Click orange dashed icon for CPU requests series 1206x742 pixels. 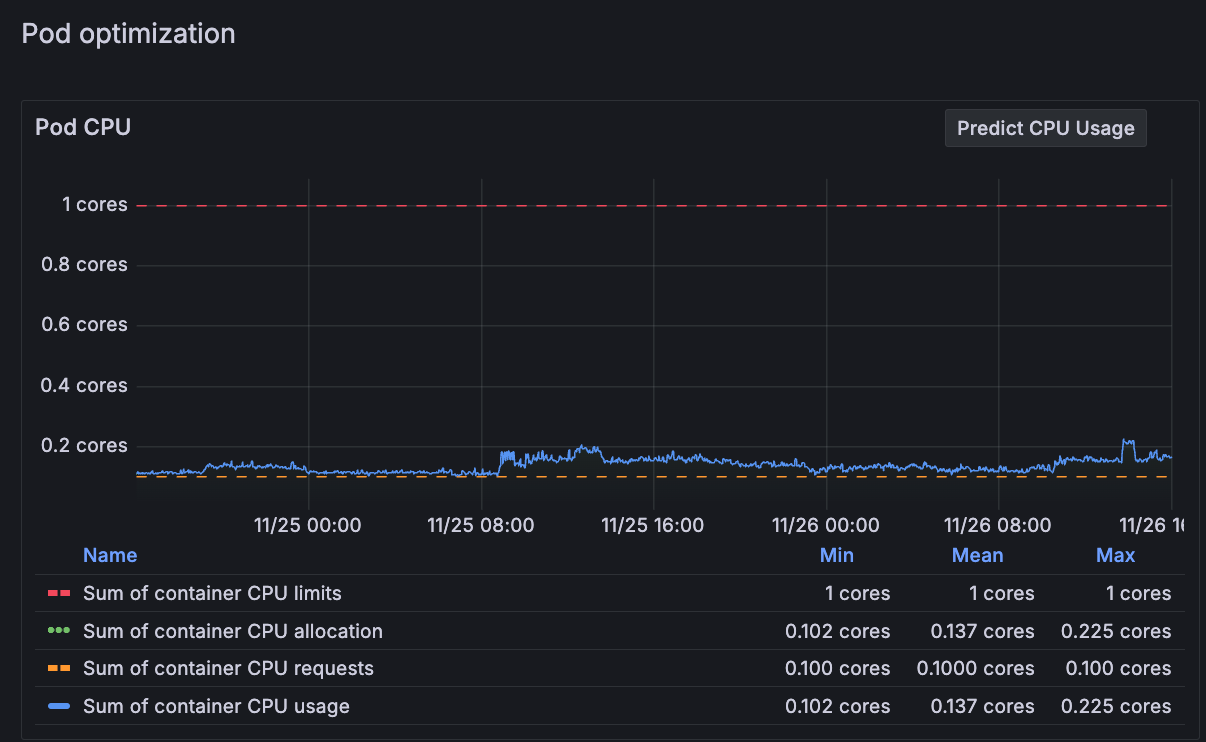pos(59,668)
